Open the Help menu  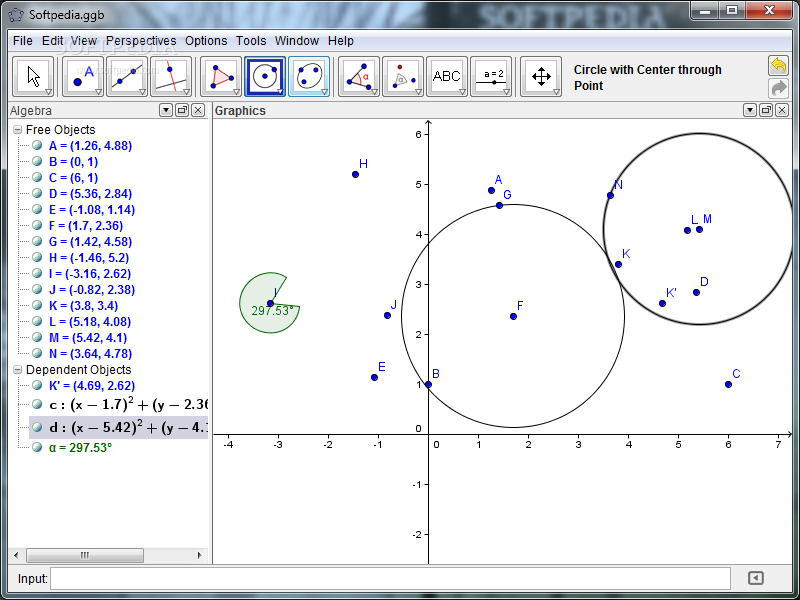click(x=341, y=41)
